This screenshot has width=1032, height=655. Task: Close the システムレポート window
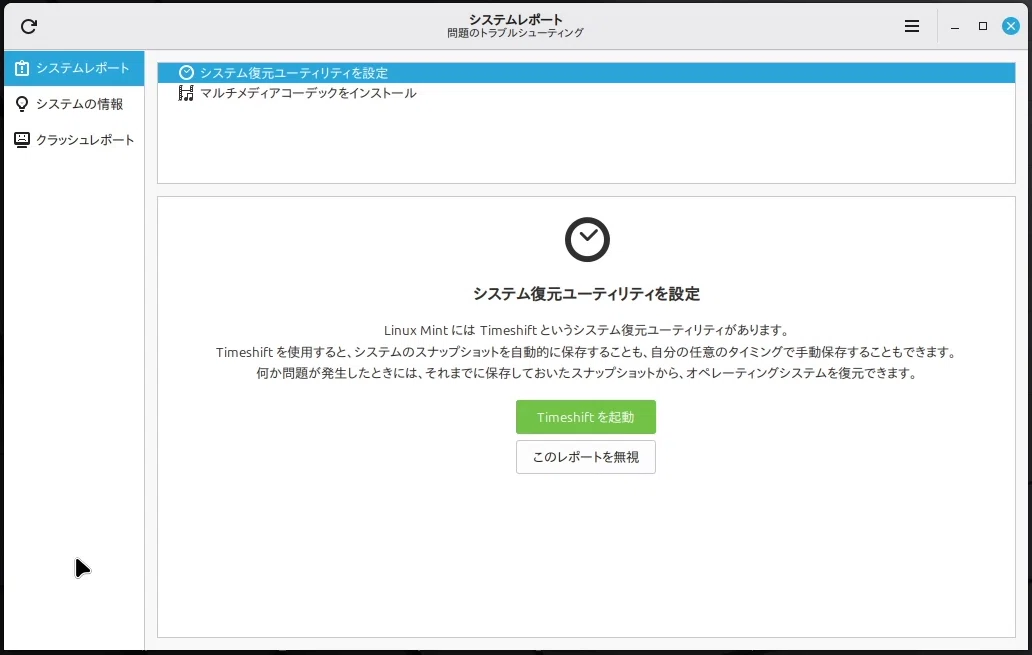click(1011, 26)
